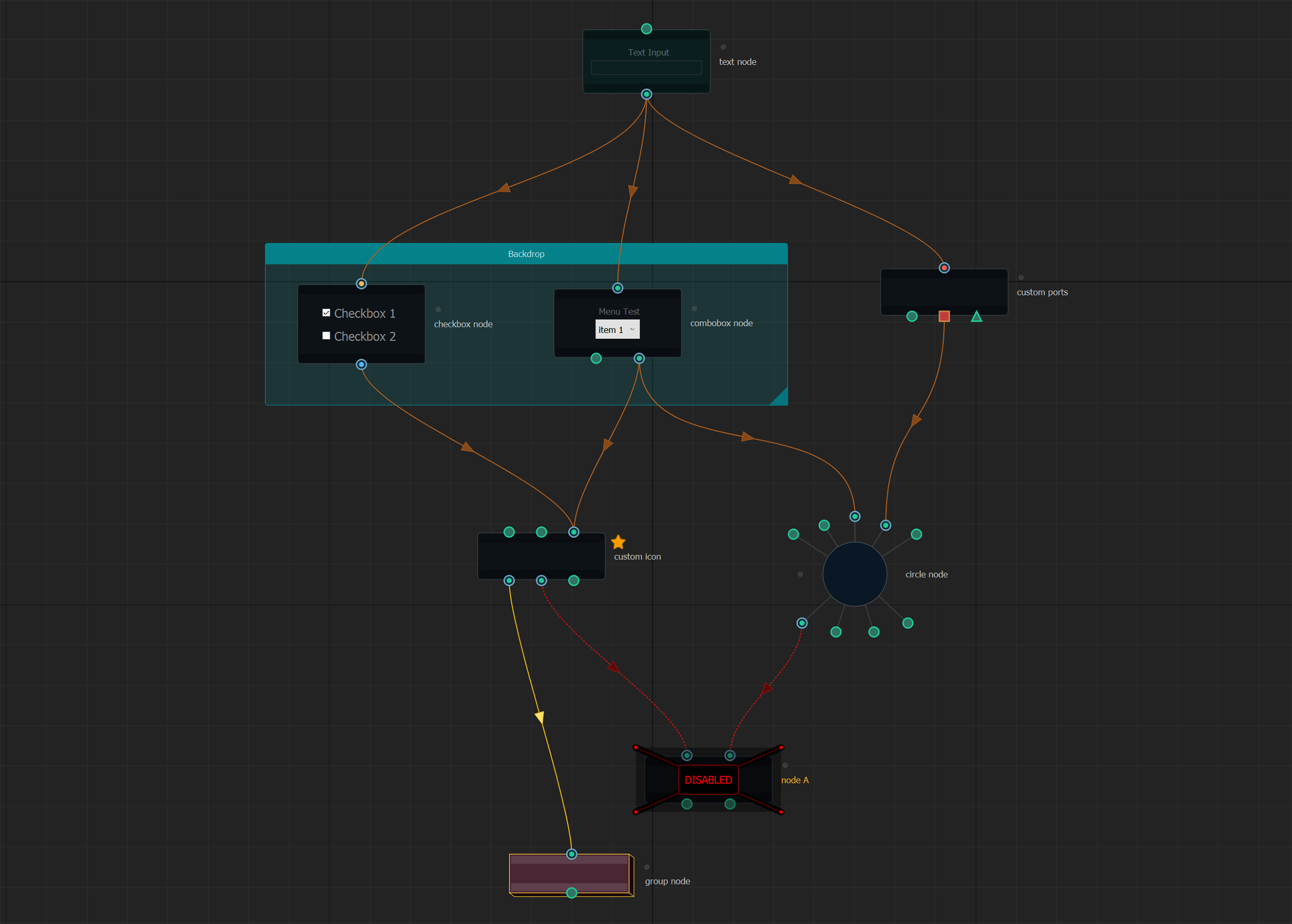Select item in combobox node menu

pyautogui.click(x=618, y=329)
